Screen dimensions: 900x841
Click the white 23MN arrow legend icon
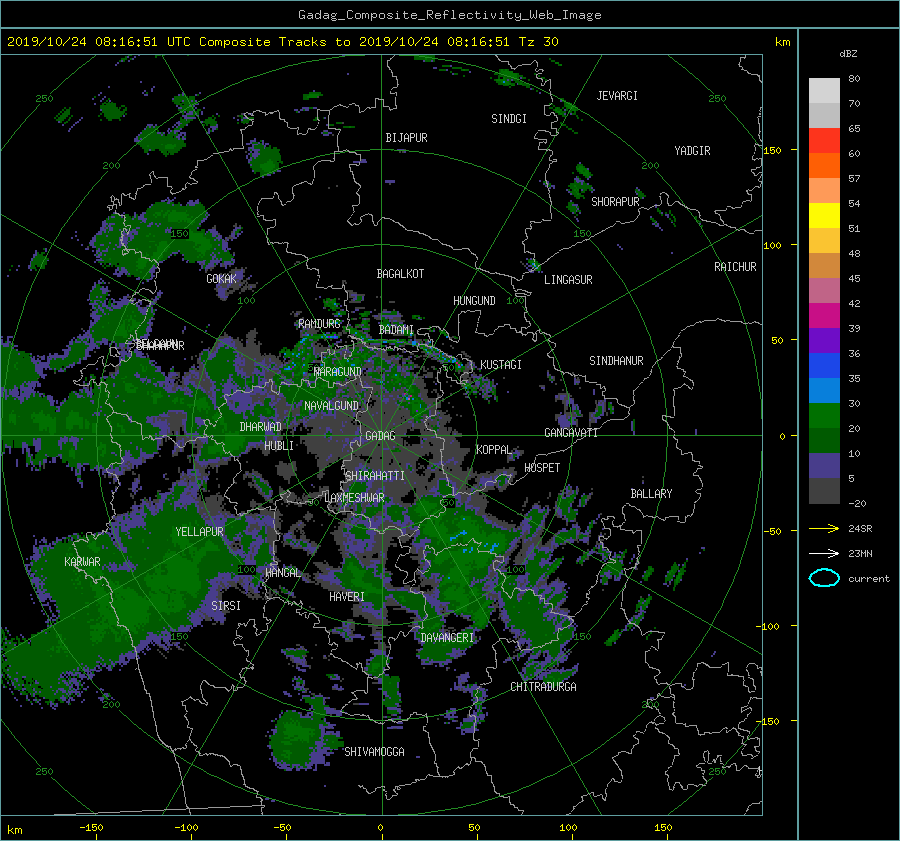coord(824,553)
